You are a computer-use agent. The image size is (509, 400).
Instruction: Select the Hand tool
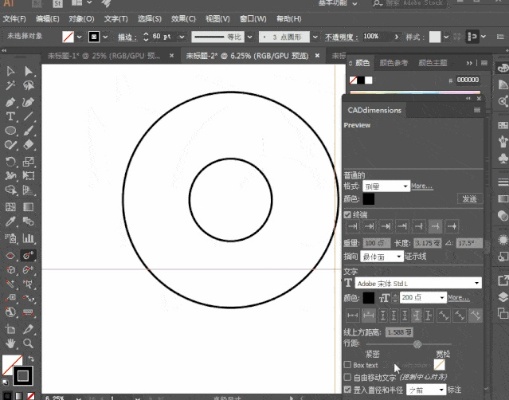pos(10,343)
